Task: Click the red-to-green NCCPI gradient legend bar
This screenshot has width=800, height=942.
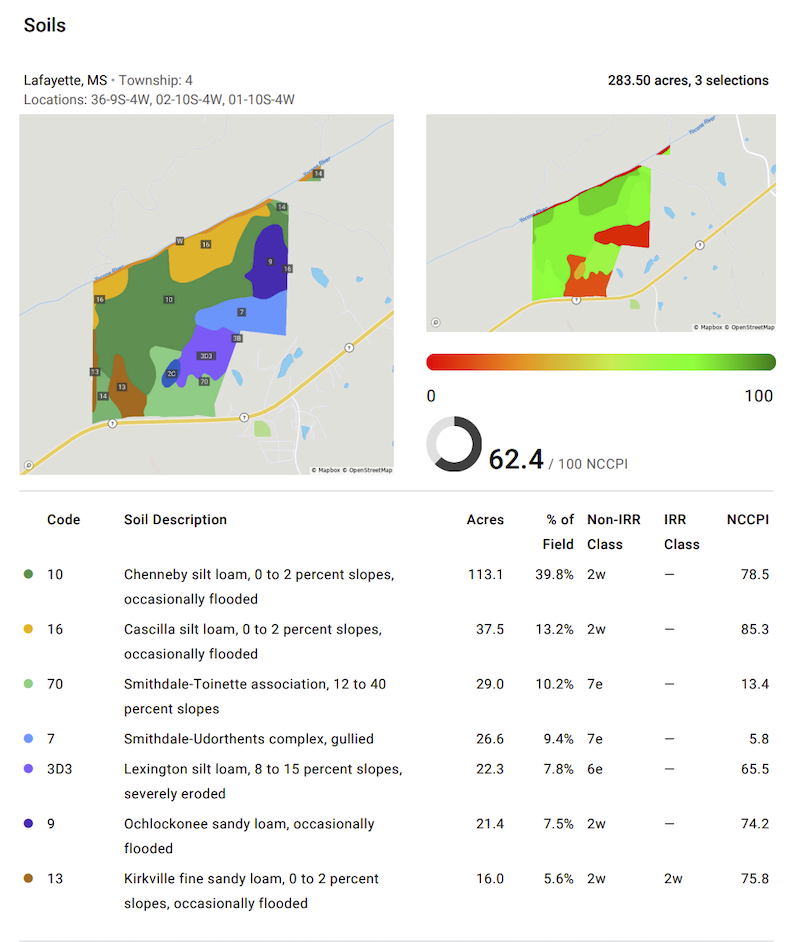Action: coord(600,362)
